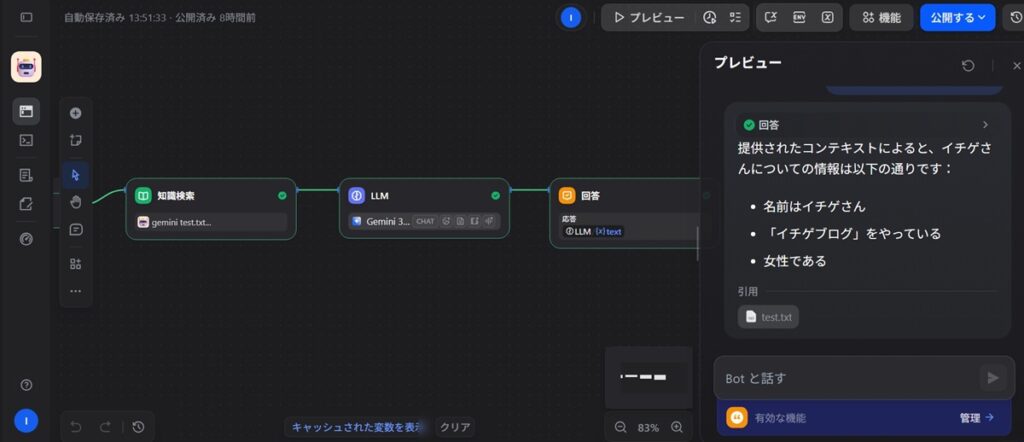Click the CHAT badge in LLM node

click(425, 221)
